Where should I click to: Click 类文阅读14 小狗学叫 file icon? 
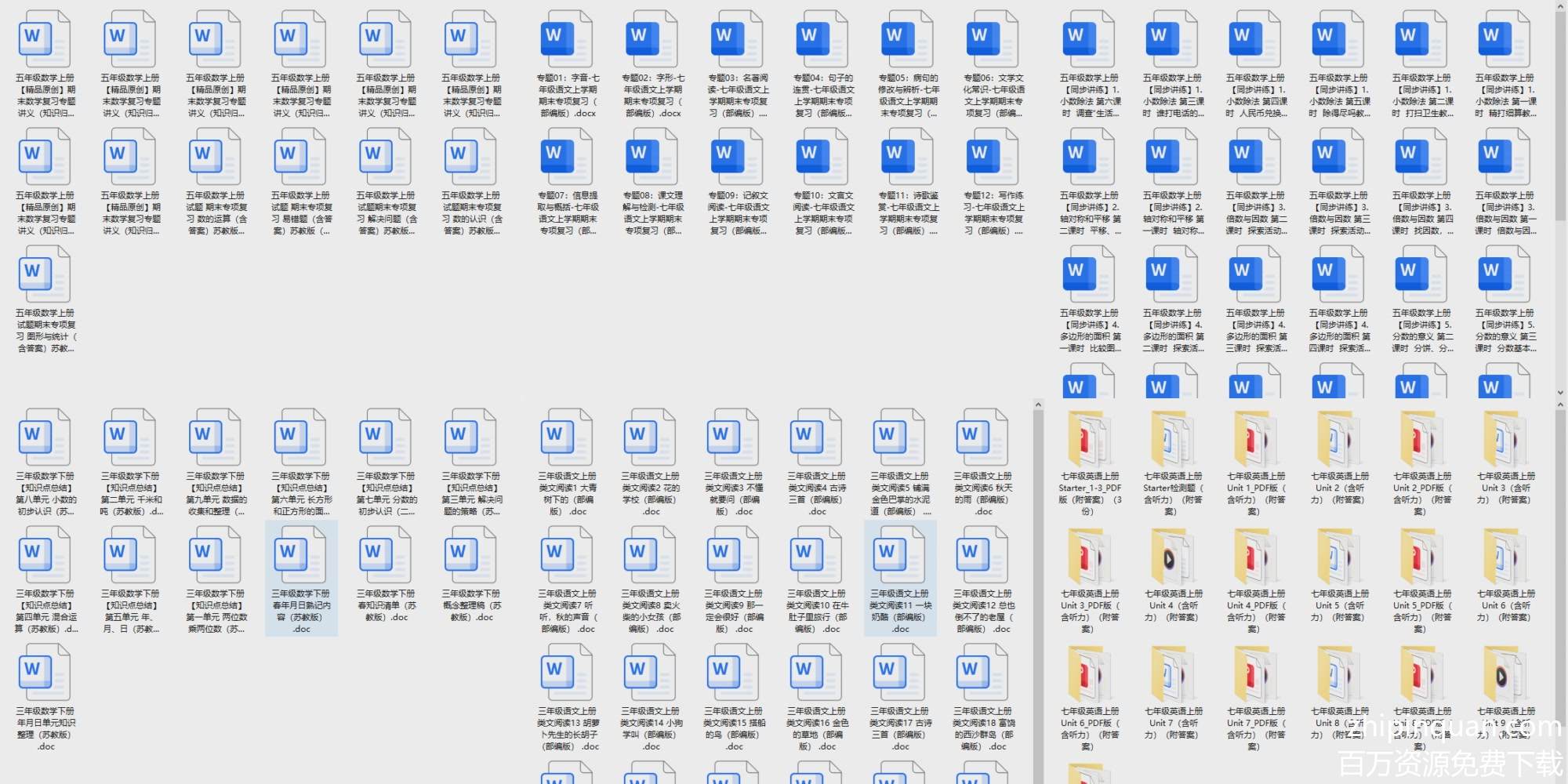[x=651, y=673]
